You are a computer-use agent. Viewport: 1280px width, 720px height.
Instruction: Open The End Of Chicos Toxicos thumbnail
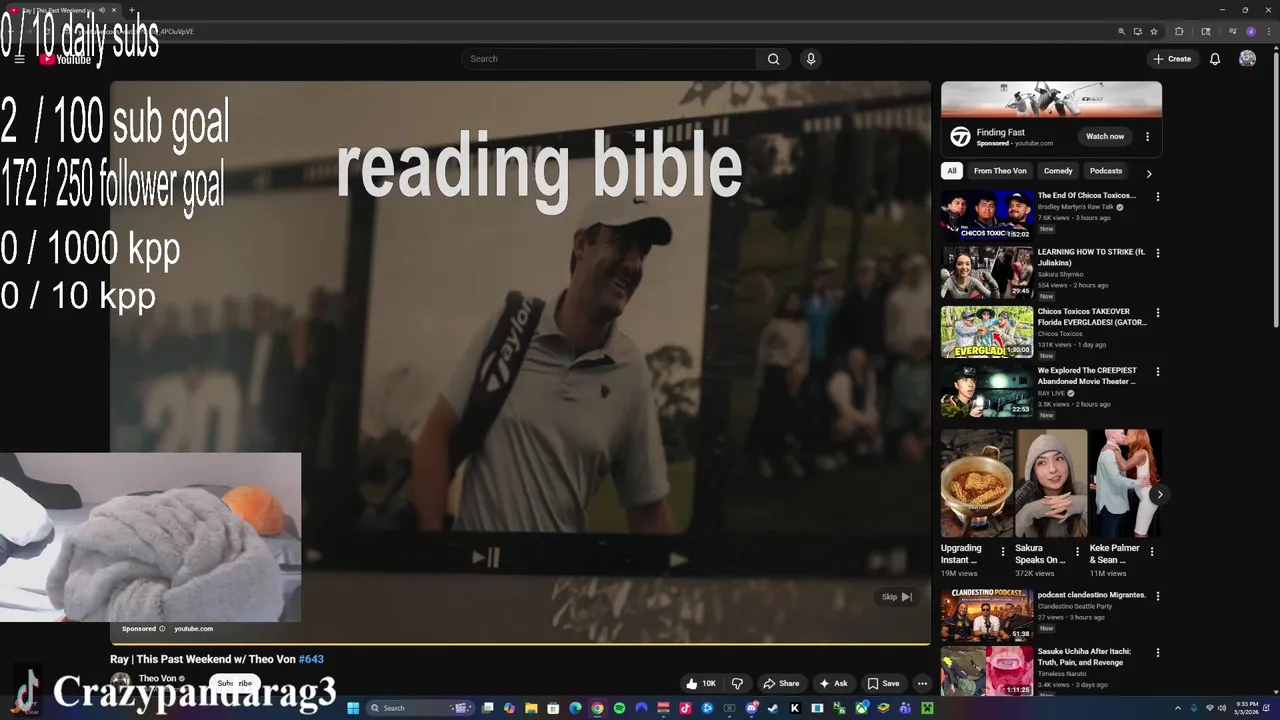pos(987,215)
